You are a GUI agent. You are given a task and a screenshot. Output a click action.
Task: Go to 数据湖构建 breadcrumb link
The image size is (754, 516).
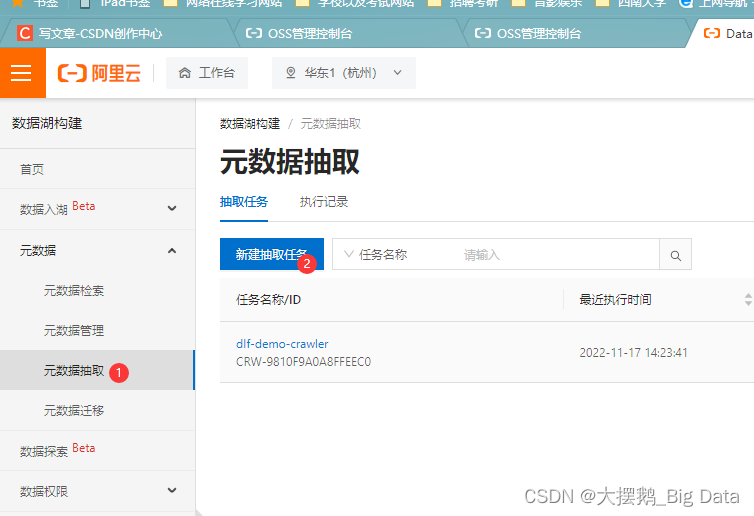pyautogui.click(x=250, y=124)
